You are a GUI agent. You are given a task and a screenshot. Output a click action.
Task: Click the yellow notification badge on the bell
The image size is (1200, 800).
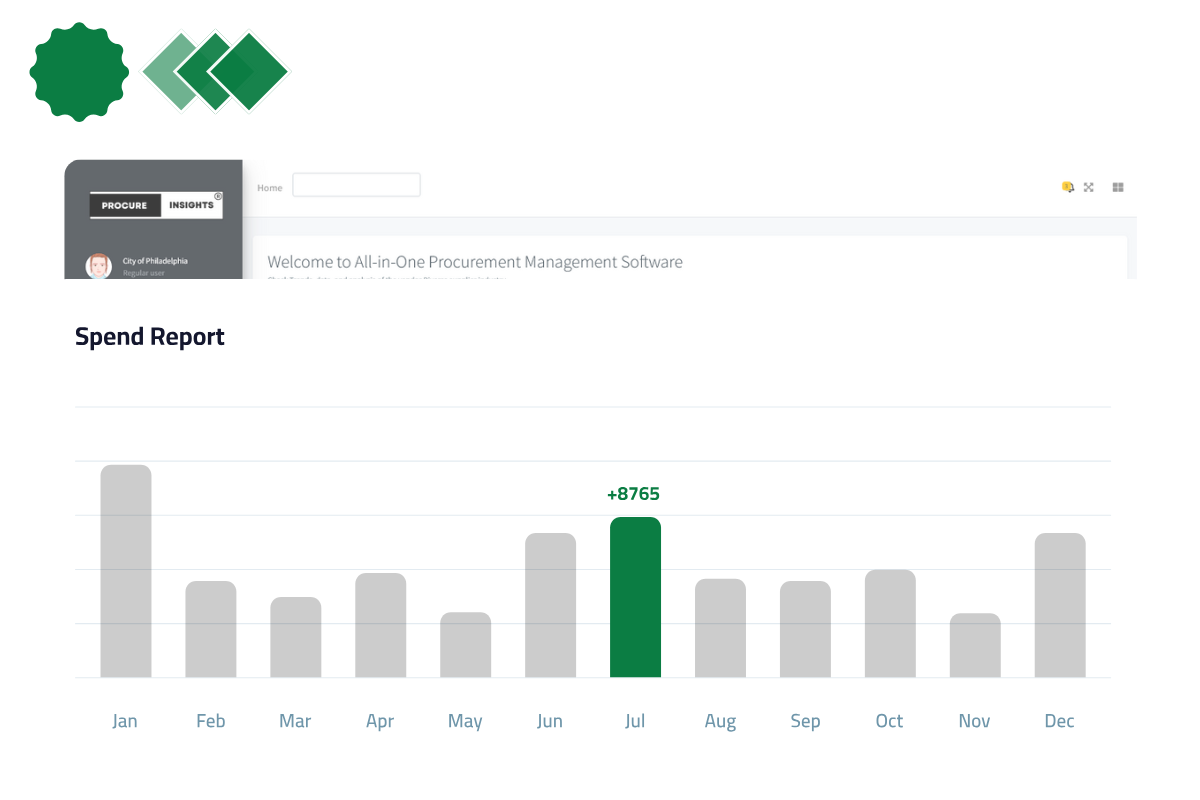click(1066, 186)
